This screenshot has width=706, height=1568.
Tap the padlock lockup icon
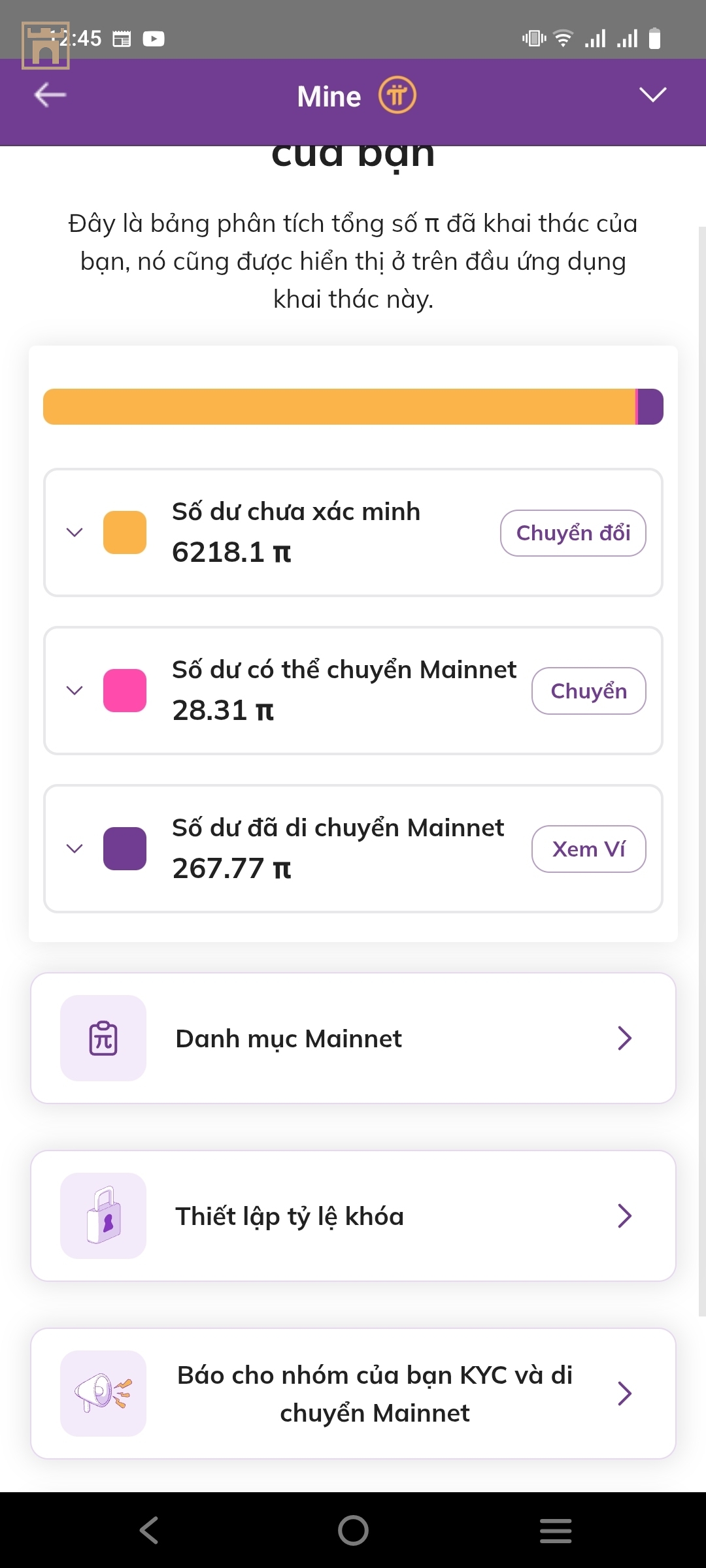pyautogui.click(x=103, y=1216)
